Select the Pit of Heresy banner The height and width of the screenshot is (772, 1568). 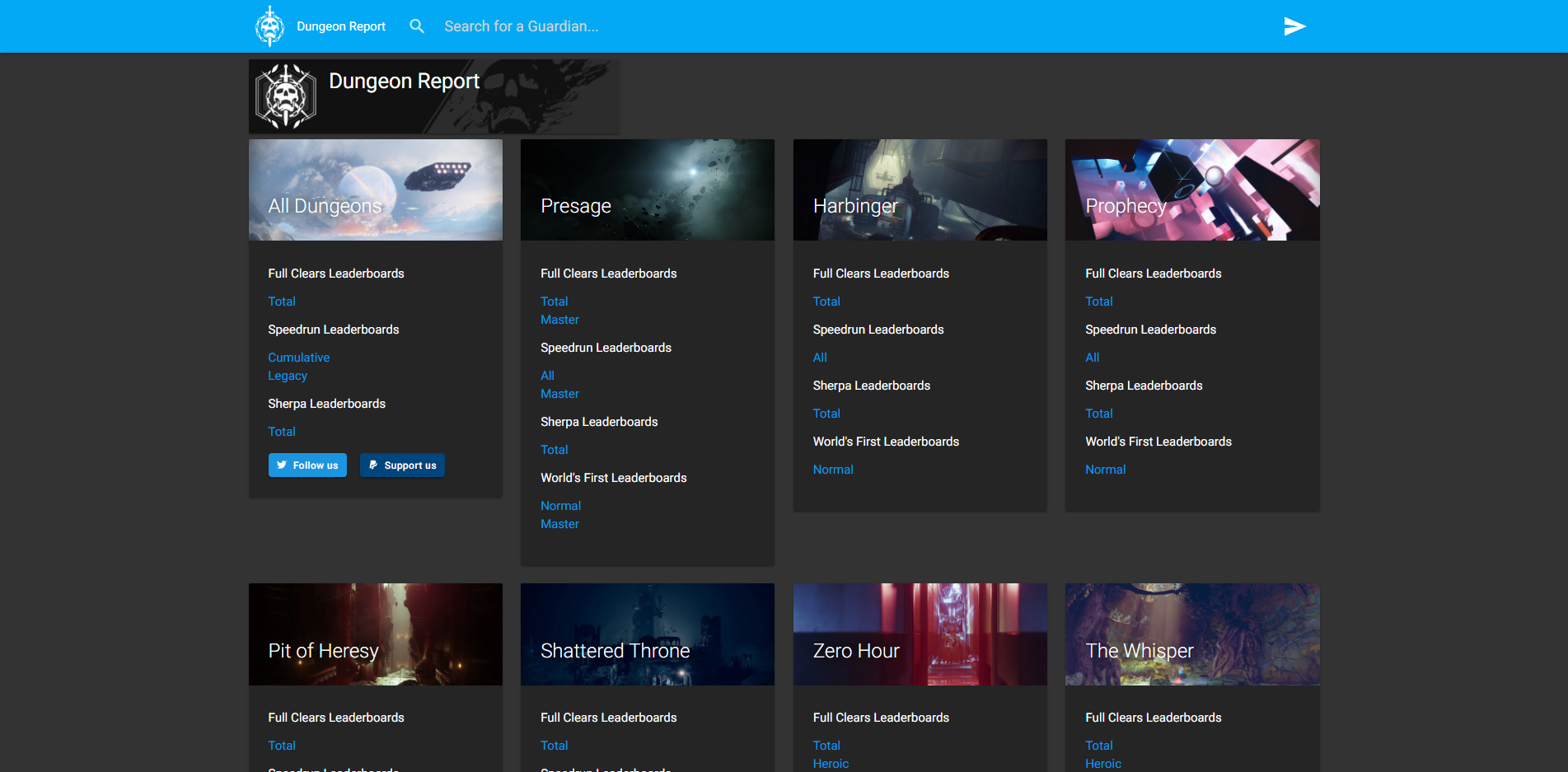376,634
